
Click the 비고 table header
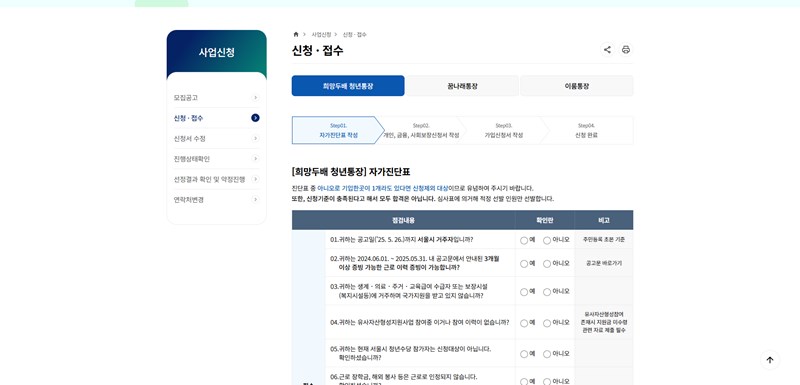pos(604,220)
